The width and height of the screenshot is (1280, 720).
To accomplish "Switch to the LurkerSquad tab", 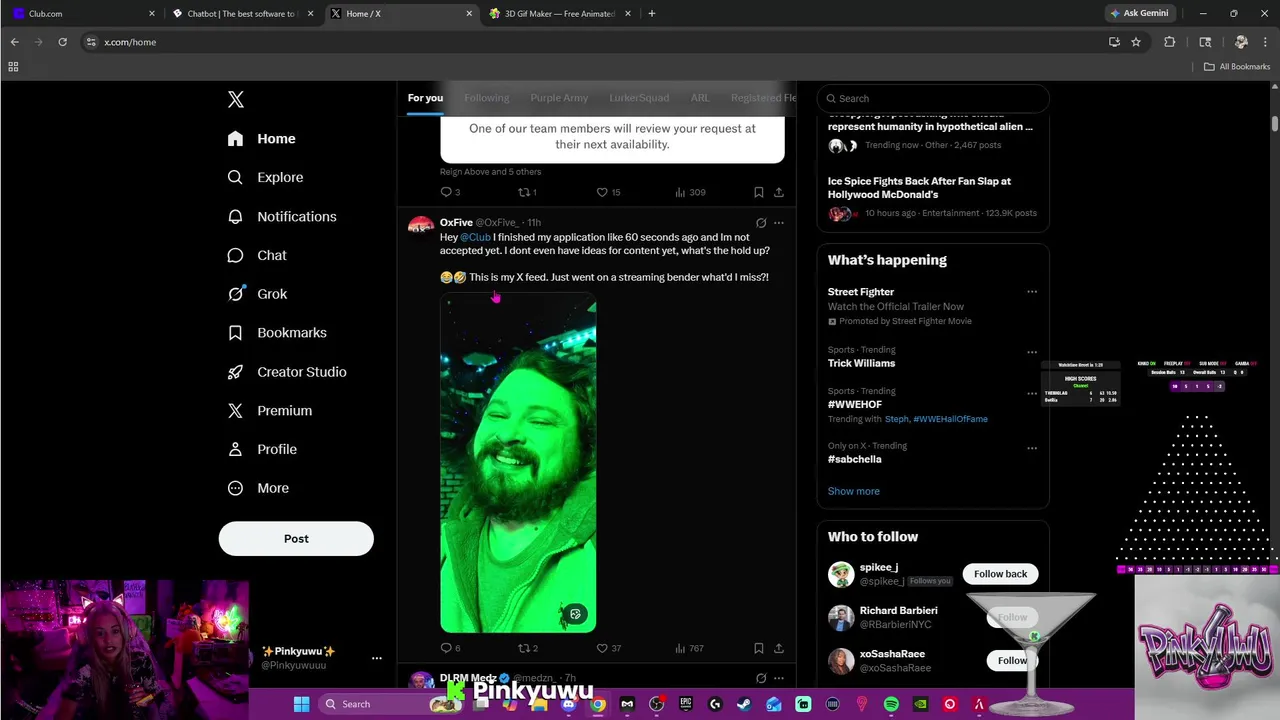I will point(639,98).
